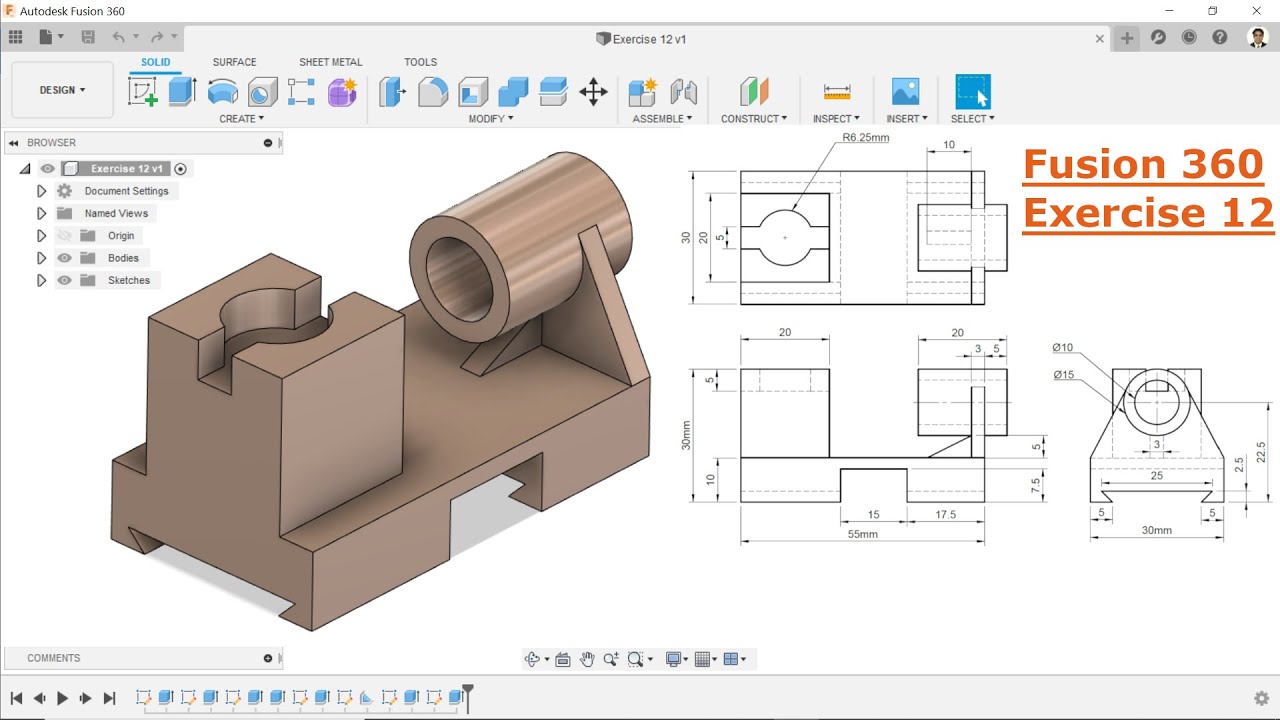The width and height of the screenshot is (1280, 720).
Task: Choose the Shell tool
Action: [x=473, y=92]
